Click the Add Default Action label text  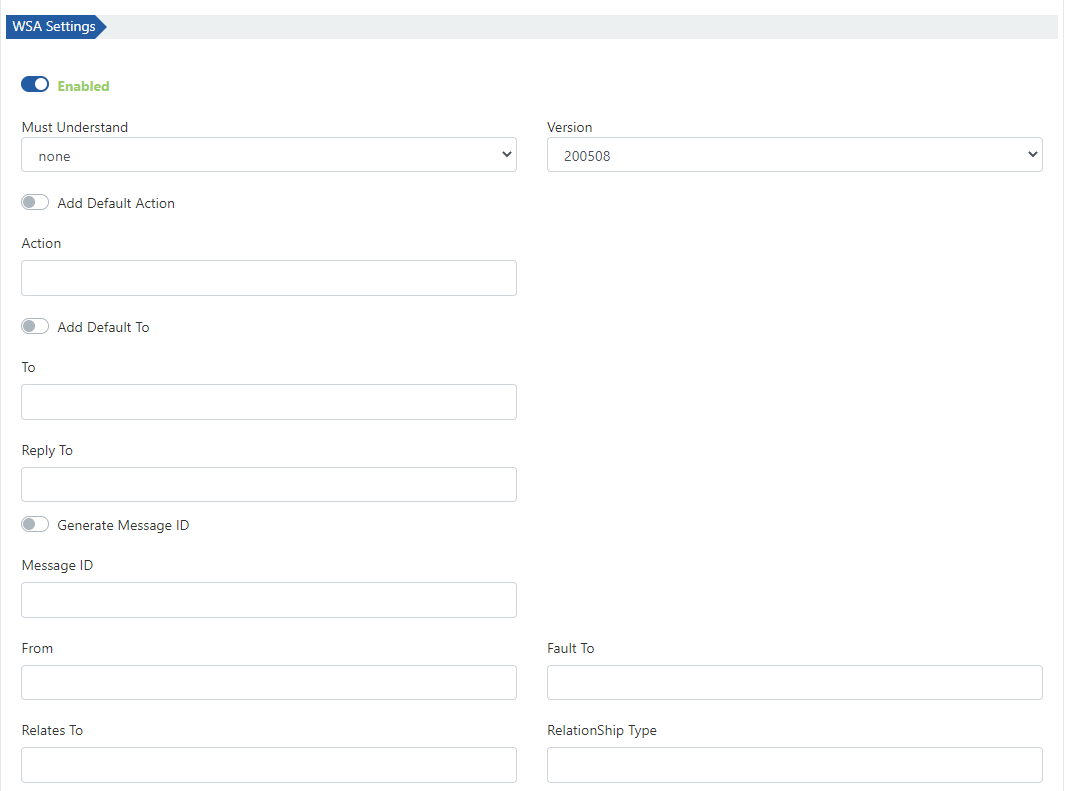click(116, 203)
